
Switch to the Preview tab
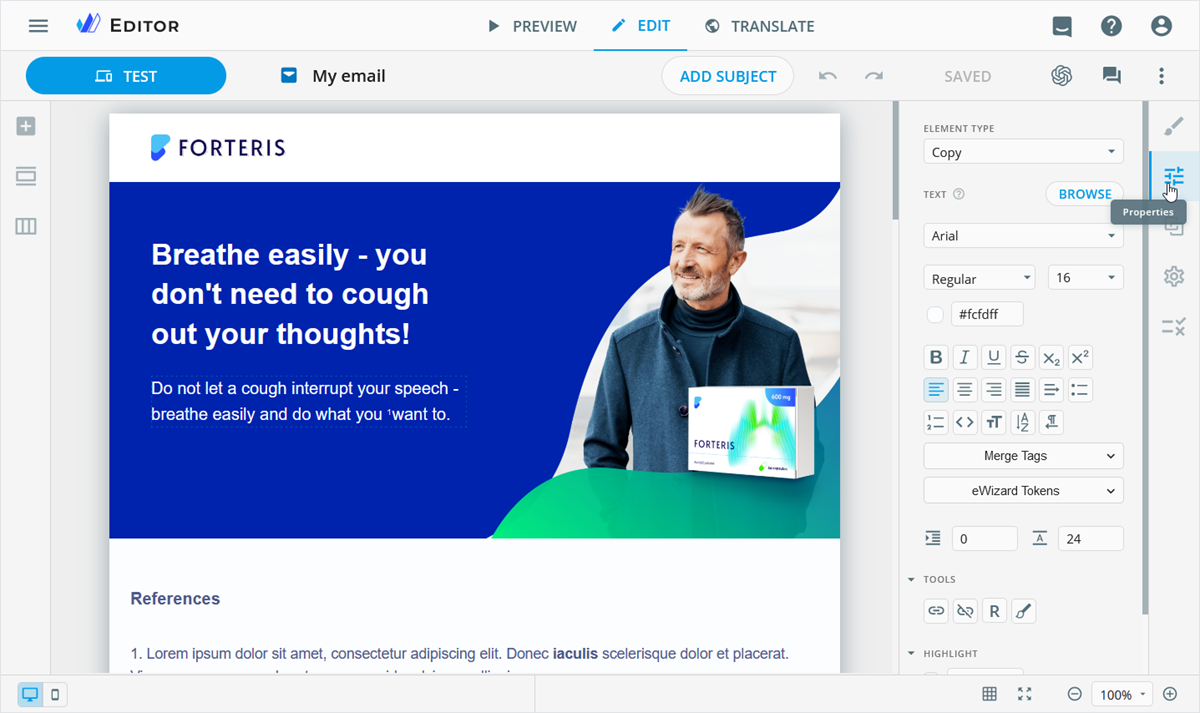532,26
